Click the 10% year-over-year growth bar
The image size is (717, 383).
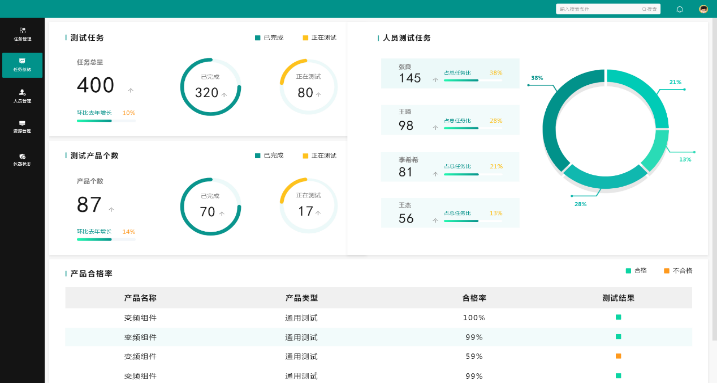point(106,121)
